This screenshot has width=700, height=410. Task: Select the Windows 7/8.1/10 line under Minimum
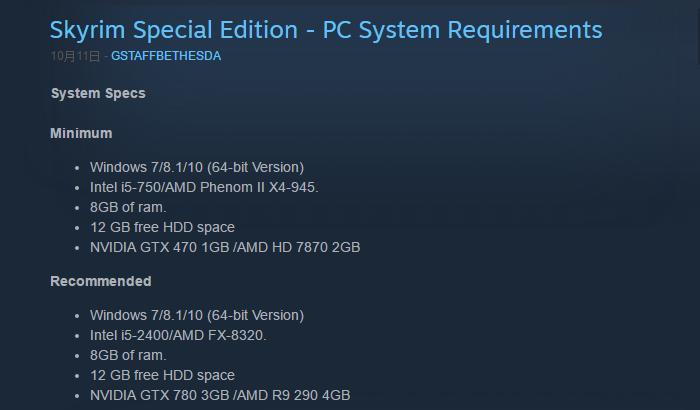point(197,167)
